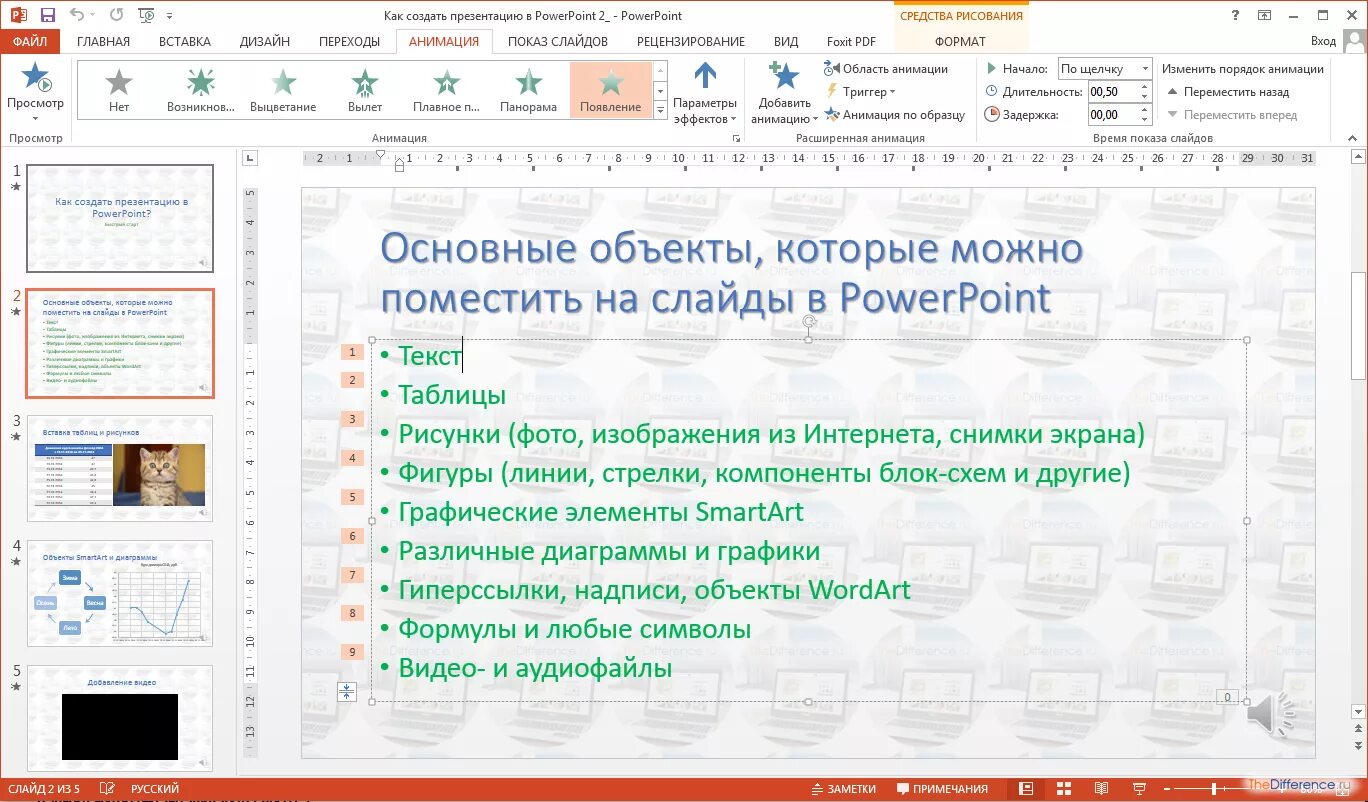Select slide 5 thumbnail Добавление видео
The height and width of the screenshot is (802, 1368).
click(120, 718)
